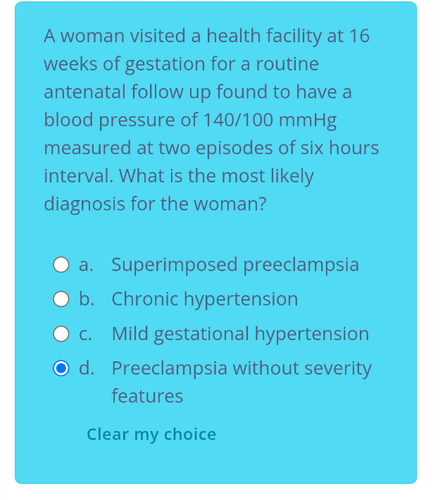Click the word antenatal in question
This screenshot has height=500, width=445.
click(85, 92)
